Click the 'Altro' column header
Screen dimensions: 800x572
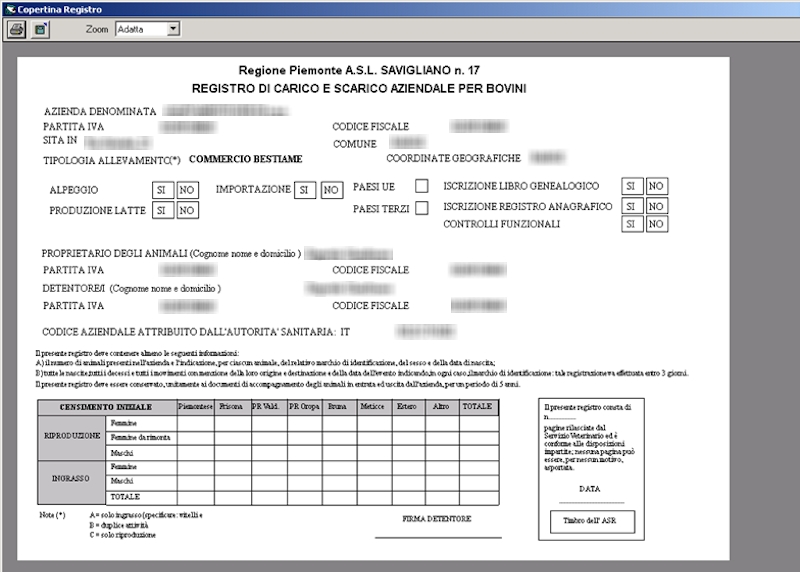[x=441, y=406]
